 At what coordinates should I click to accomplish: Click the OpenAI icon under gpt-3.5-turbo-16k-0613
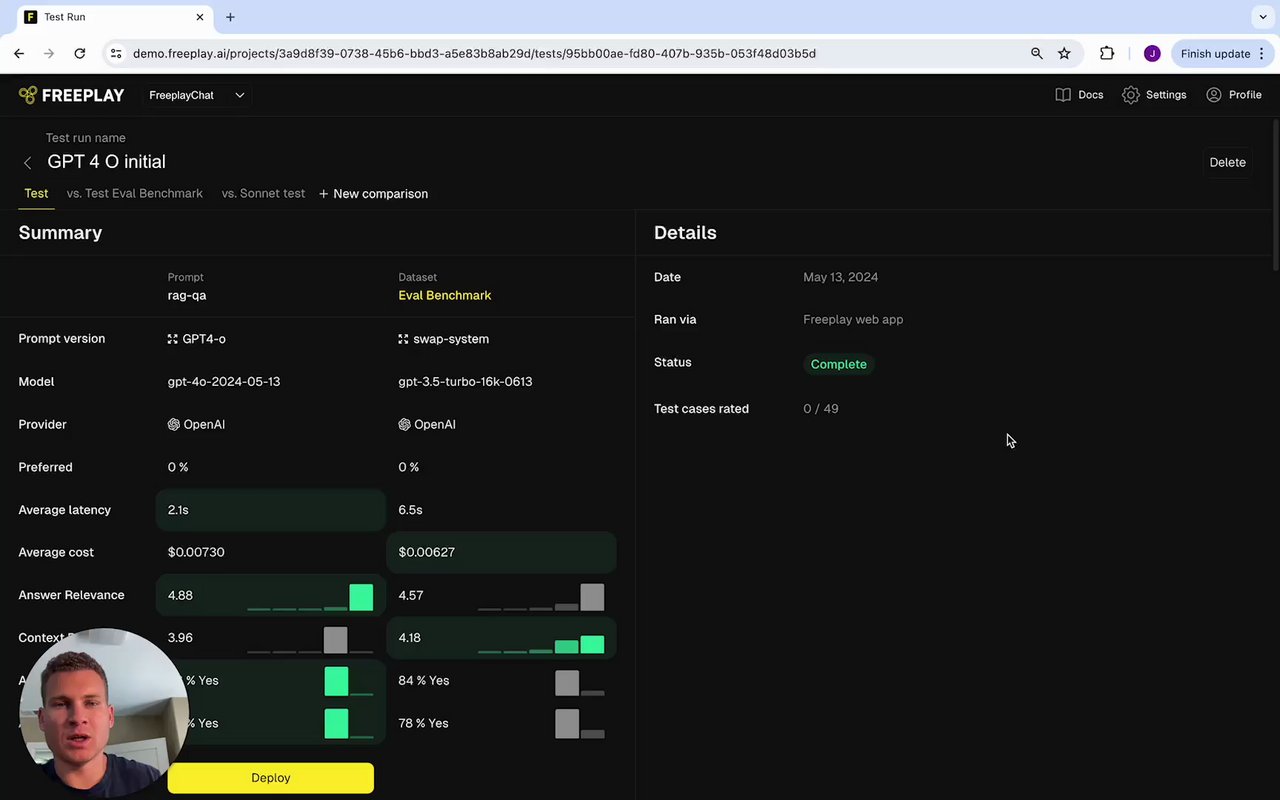(x=405, y=425)
